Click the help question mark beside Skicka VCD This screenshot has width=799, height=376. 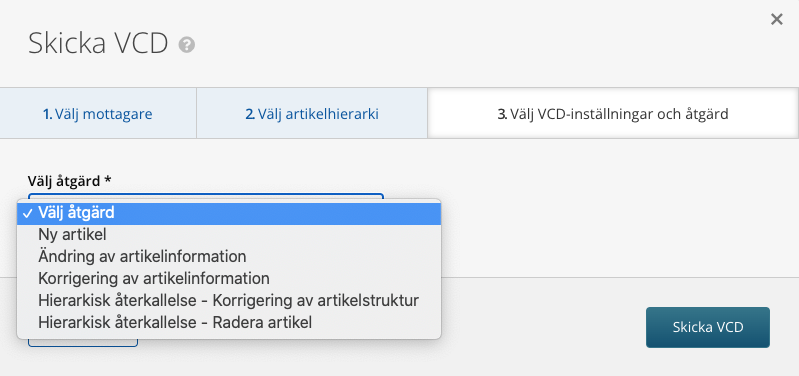pos(187,45)
